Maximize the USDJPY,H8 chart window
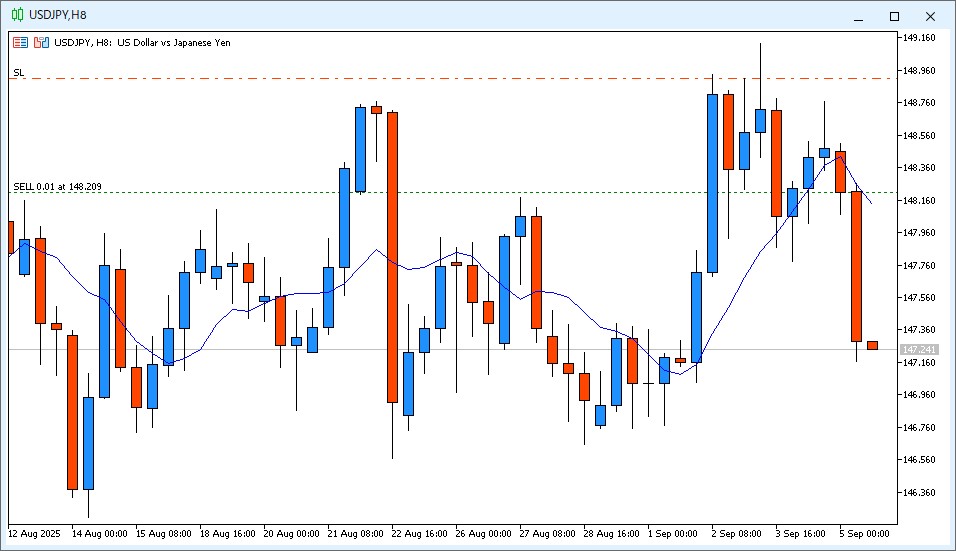 point(894,16)
